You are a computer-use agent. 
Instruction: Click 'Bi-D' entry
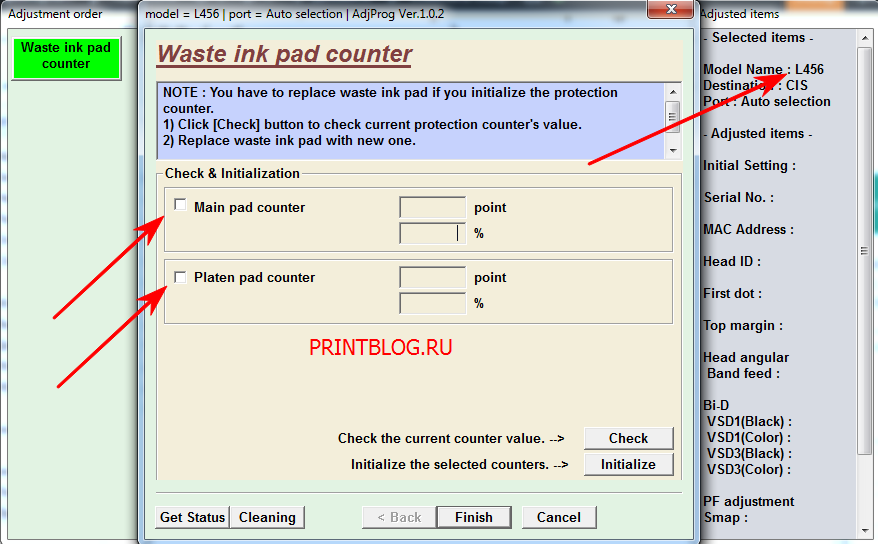(x=716, y=405)
